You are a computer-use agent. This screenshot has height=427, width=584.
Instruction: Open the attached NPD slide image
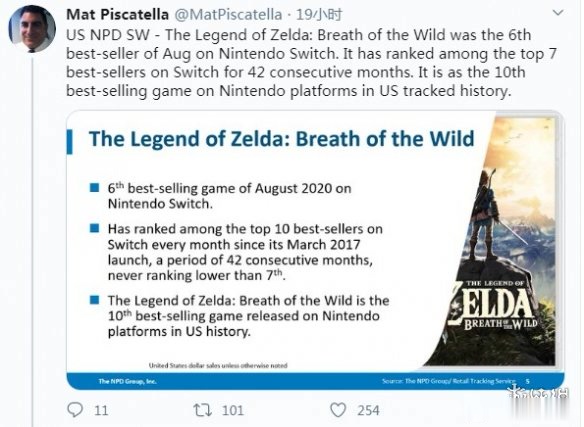pyautogui.click(x=315, y=250)
